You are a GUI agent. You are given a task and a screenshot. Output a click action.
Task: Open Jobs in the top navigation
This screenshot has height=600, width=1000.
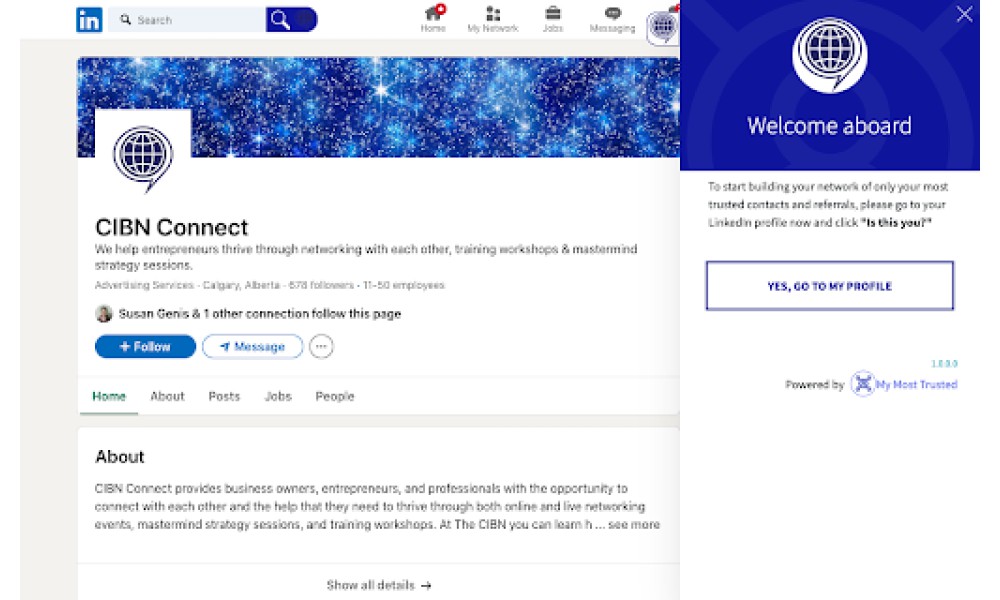click(x=553, y=19)
